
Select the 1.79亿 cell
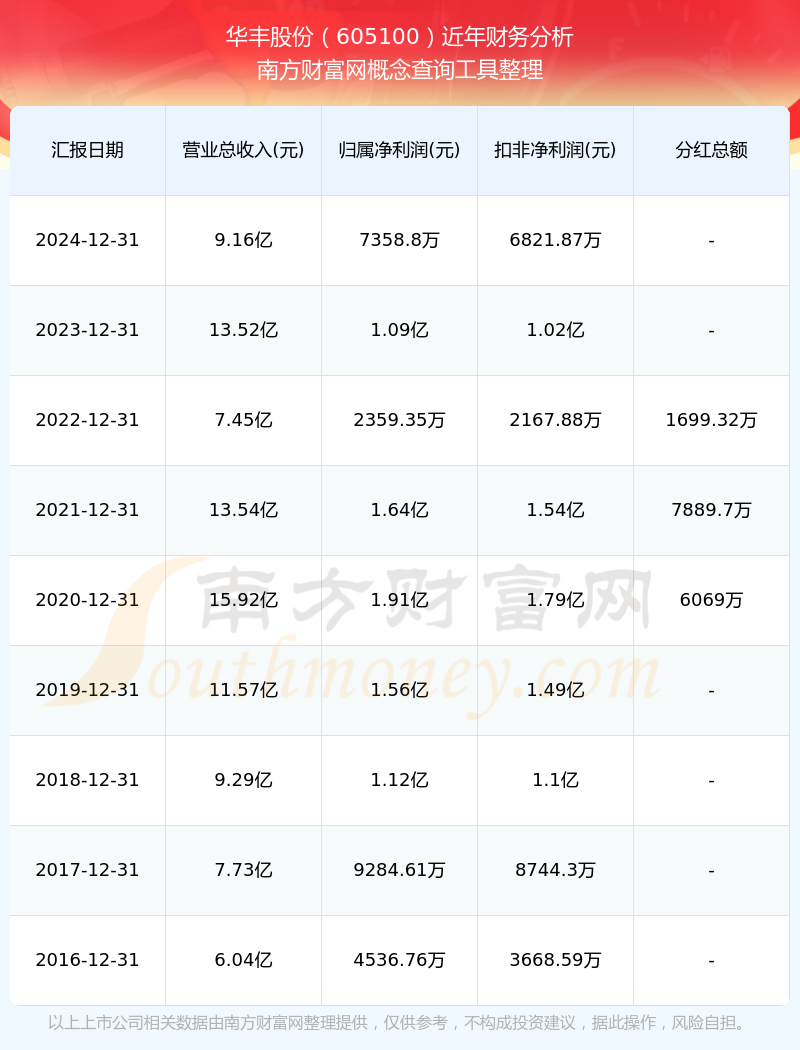(x=556, y=600)
